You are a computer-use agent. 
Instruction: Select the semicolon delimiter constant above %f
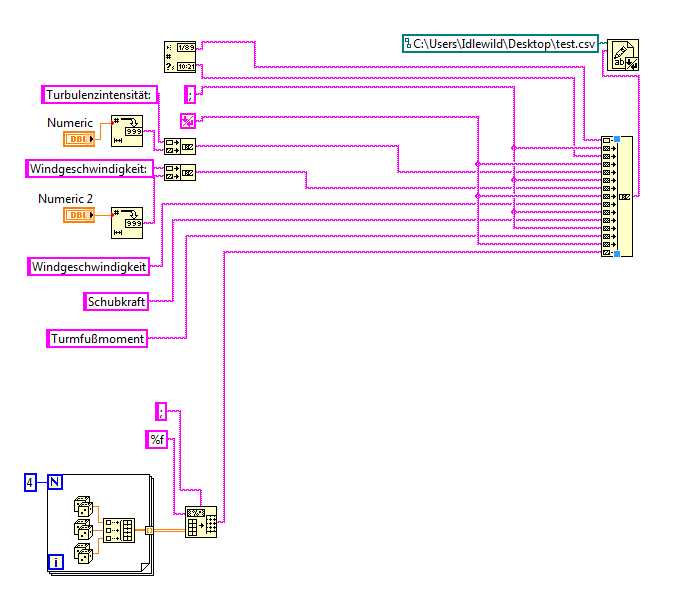(161, 411)
